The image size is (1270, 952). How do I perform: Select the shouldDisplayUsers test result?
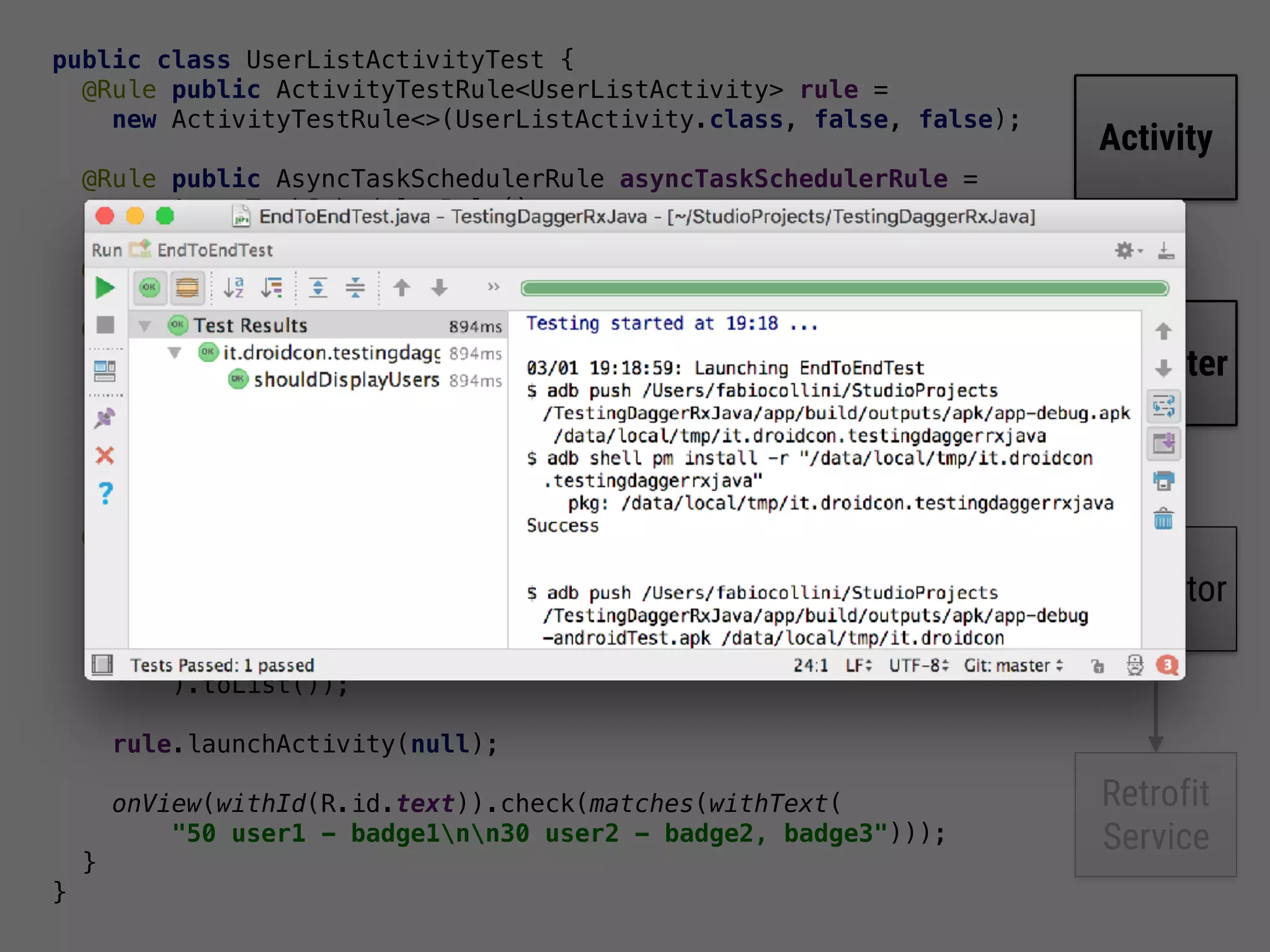click(346, 380)
